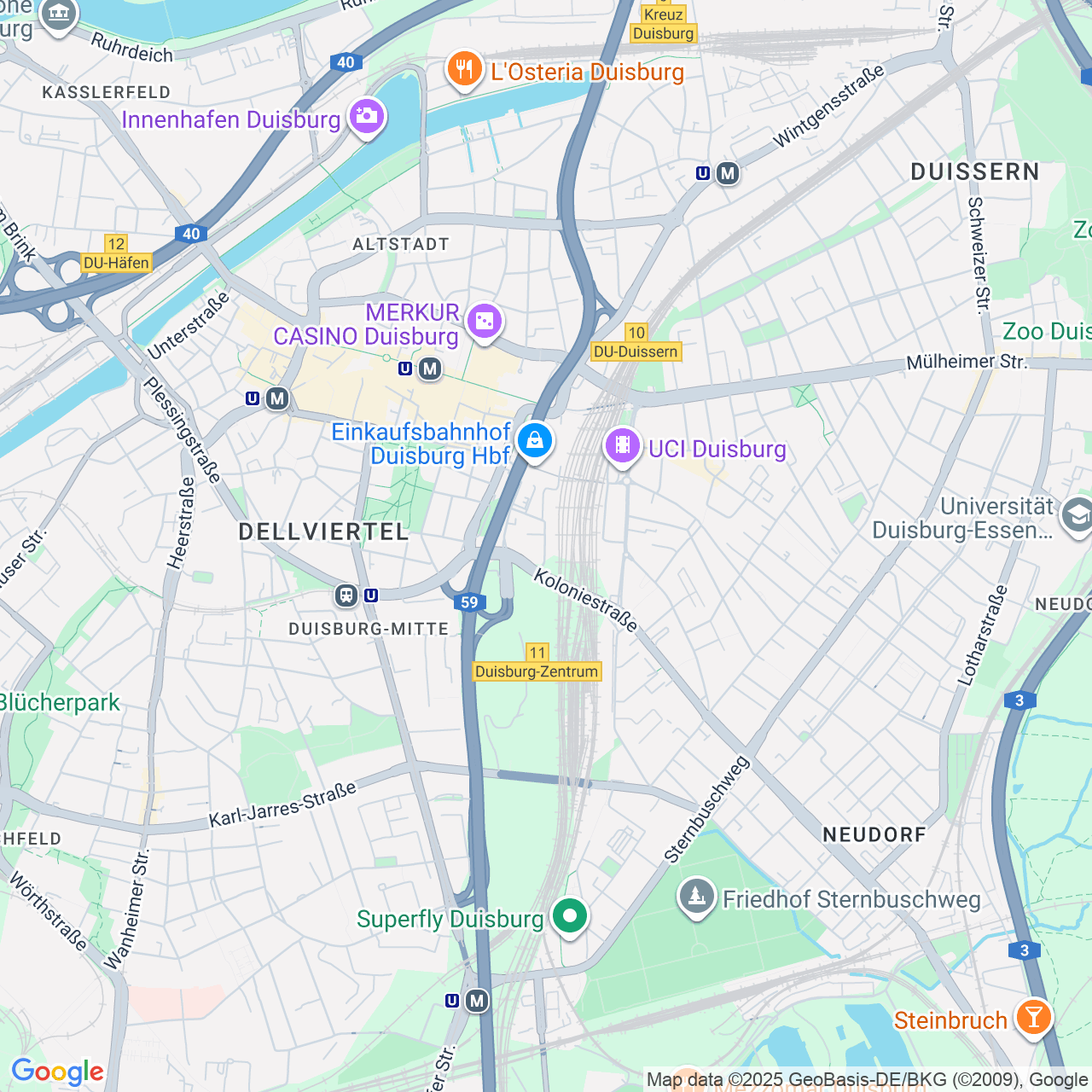Open the Superfly Duisburg green pin

point(569,918)
